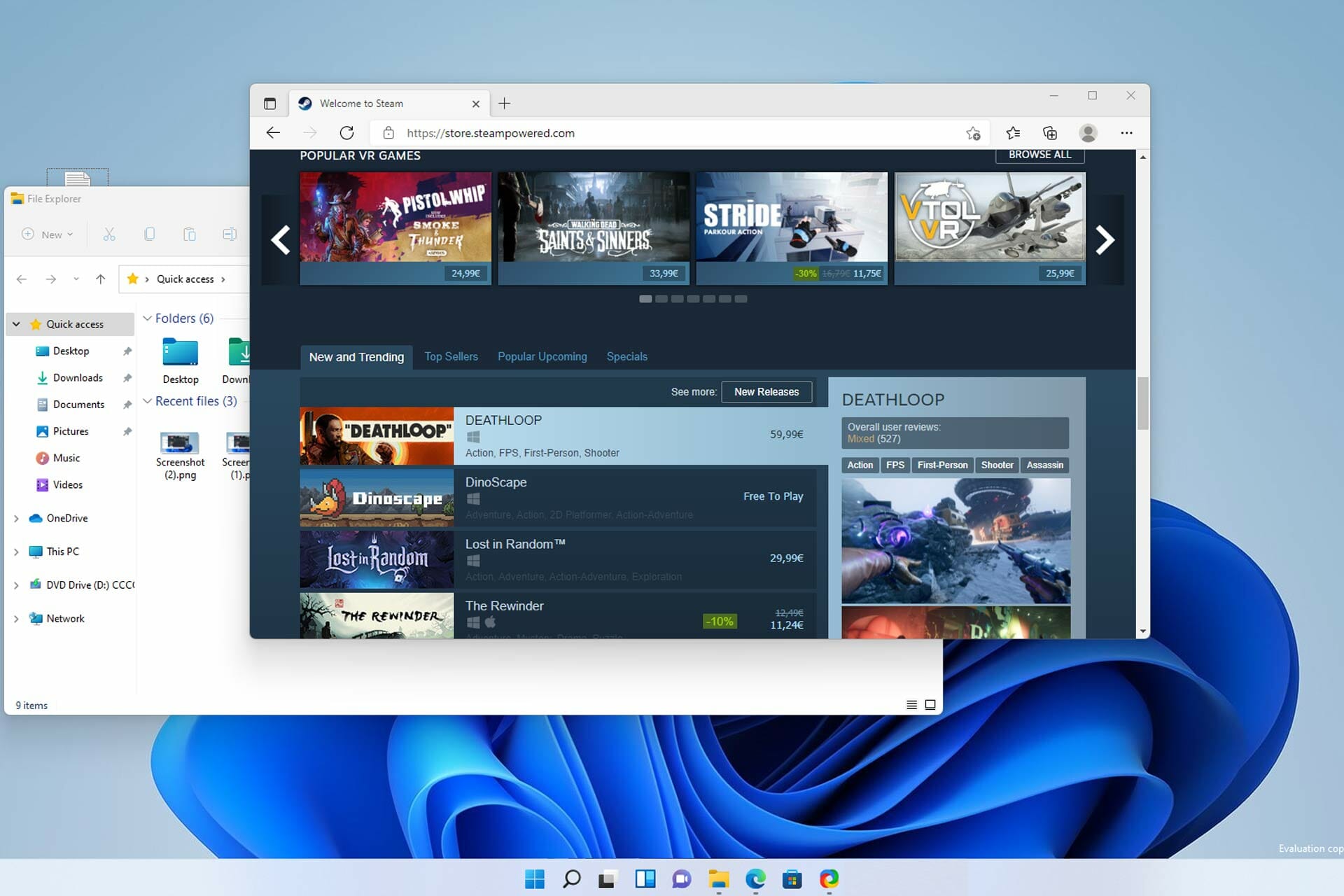Collapse the Recent files (3) group
The width and height of the screenshot is (1344, 896).
(x=147, y=401)
